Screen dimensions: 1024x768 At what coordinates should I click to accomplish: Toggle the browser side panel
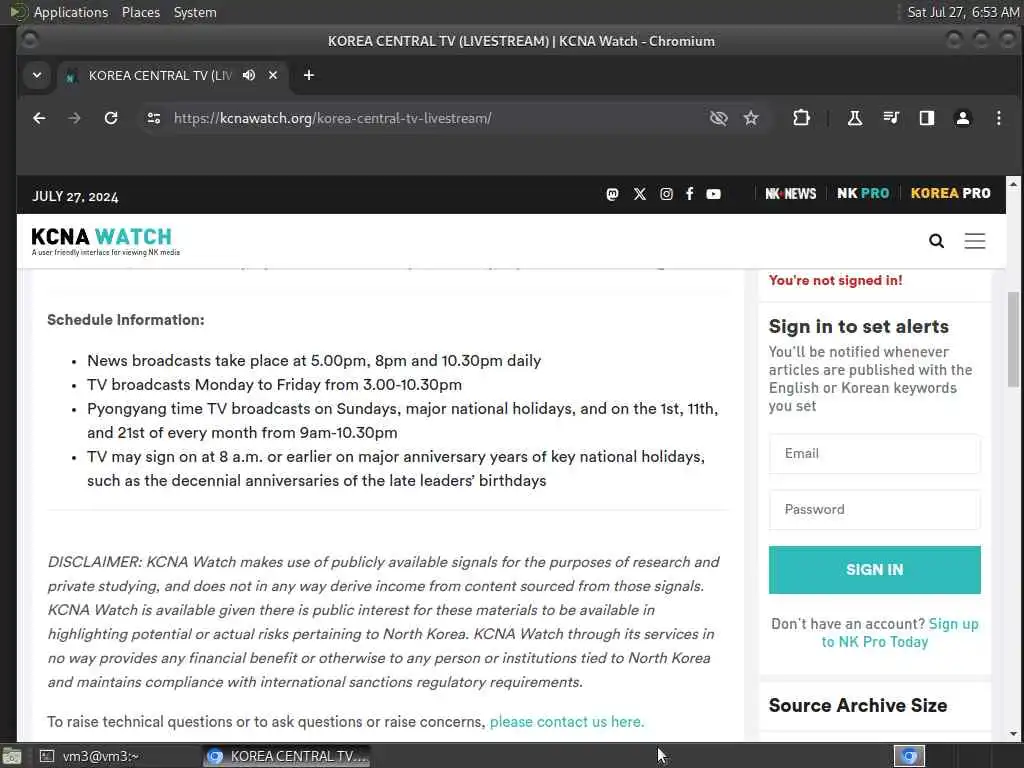point(927,118)
